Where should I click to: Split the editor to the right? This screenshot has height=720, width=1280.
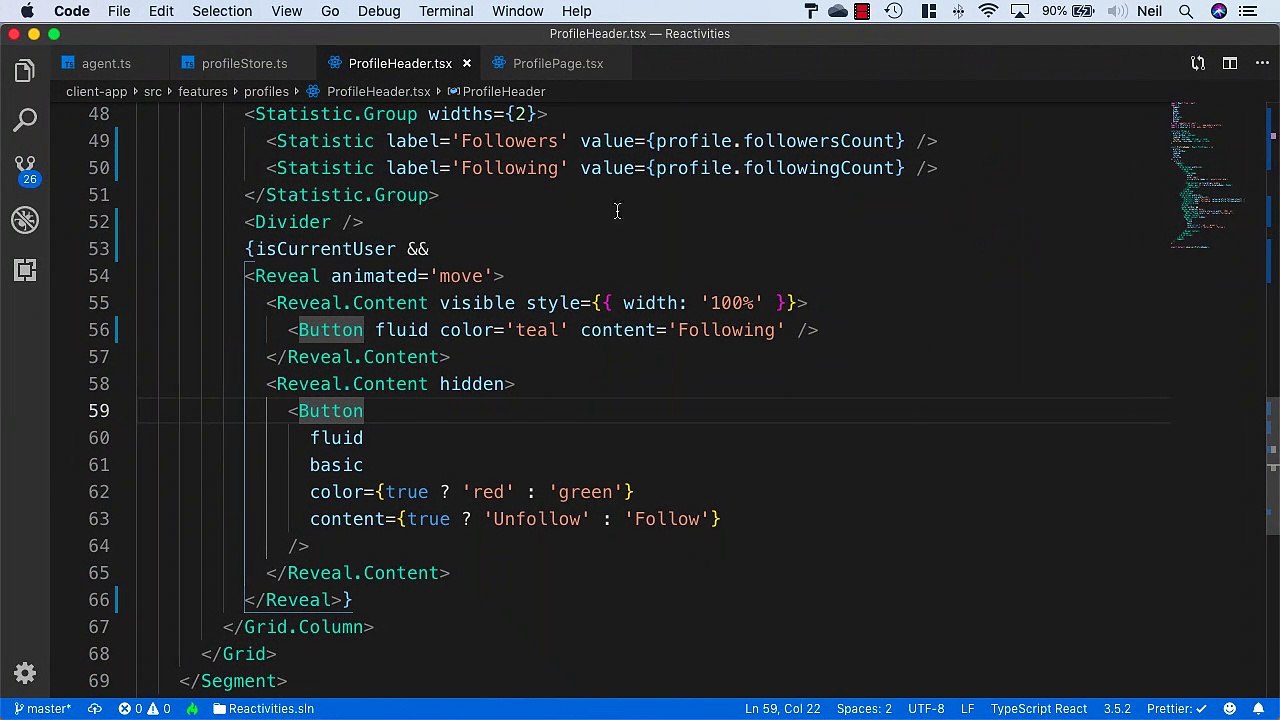(x=1230, y=63)
